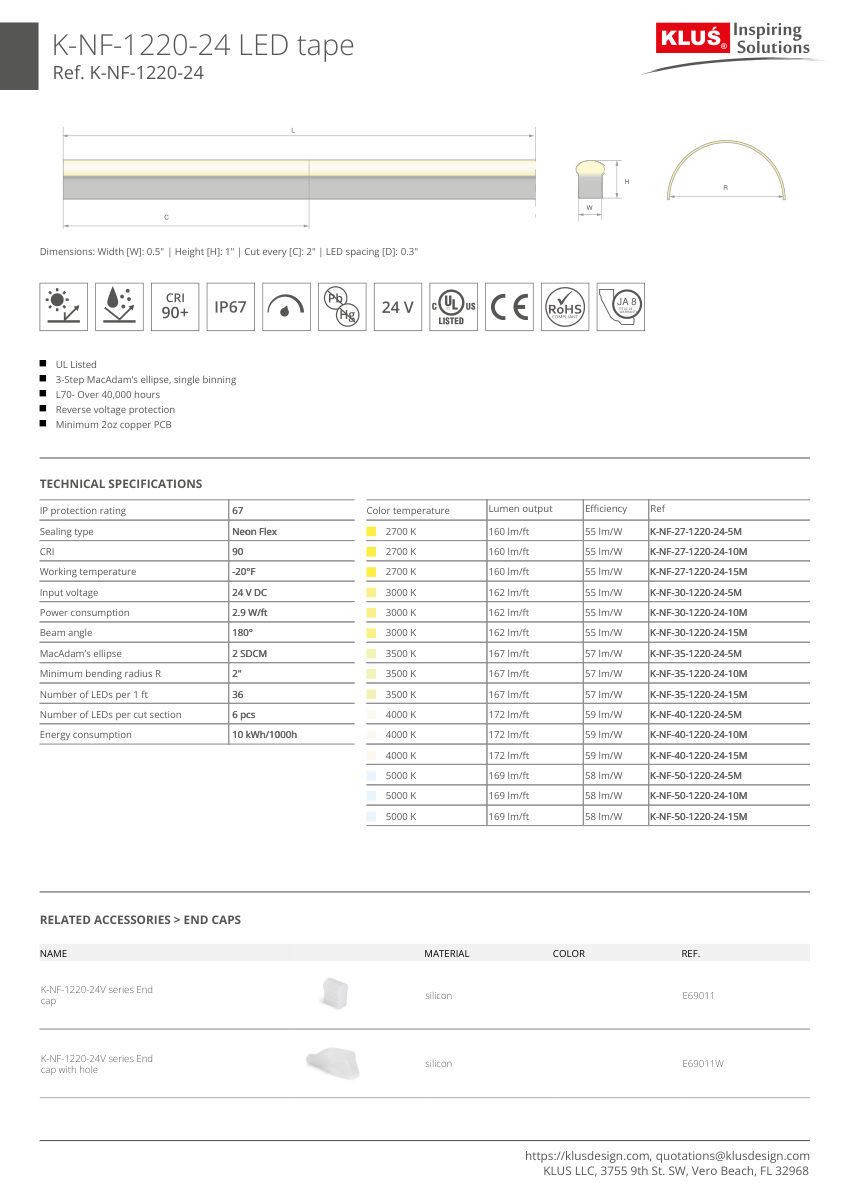Click the water droplet resistance icon

[119, 307]
